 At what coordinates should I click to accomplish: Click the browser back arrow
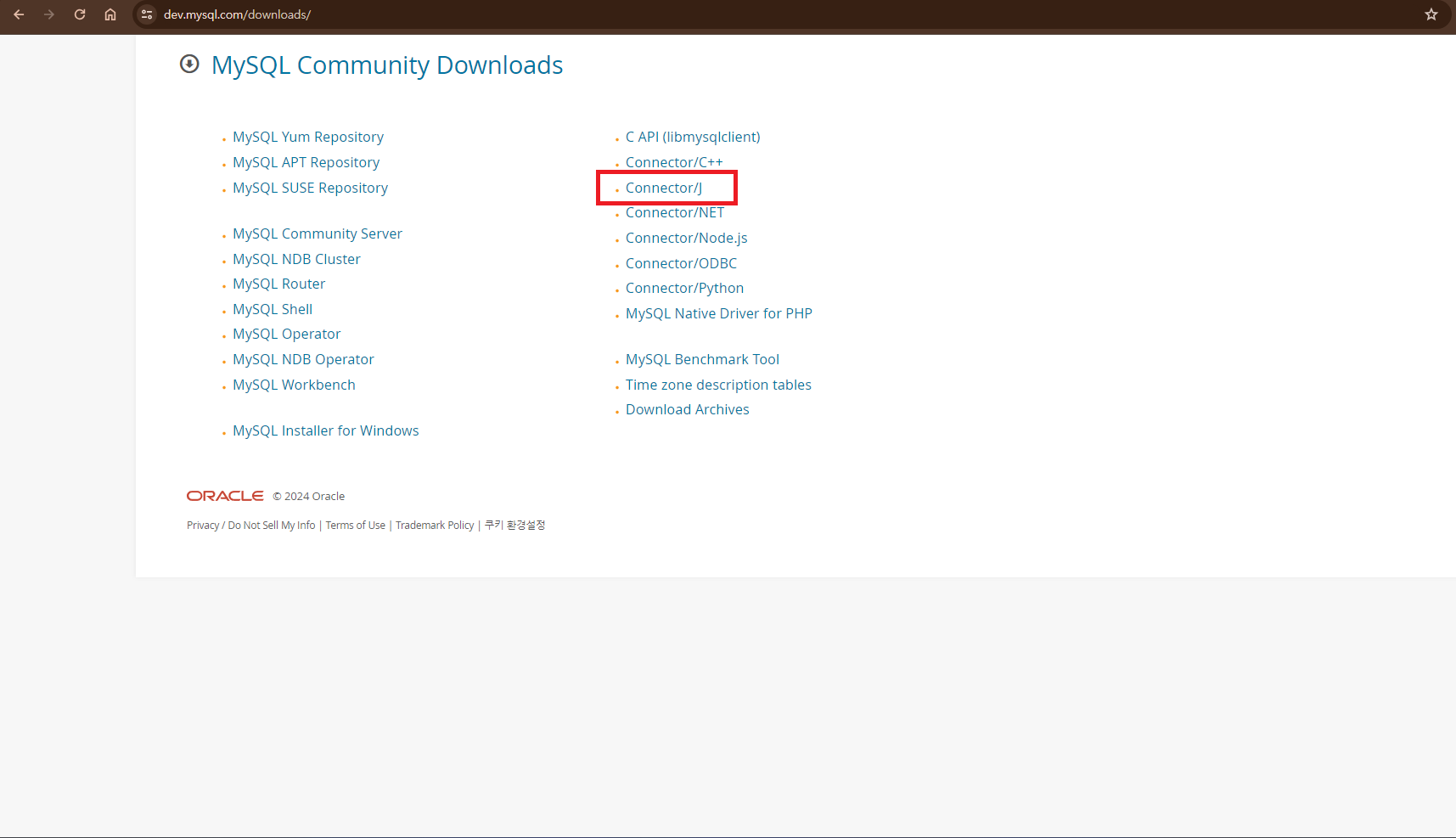[x=19, y=14]
